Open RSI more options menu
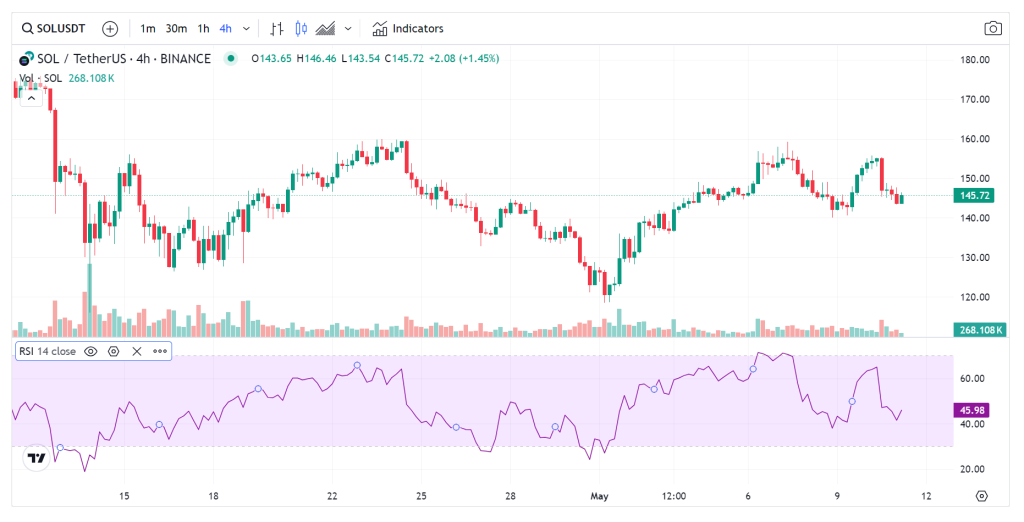The image size is (1024, 522). pos(159,351)
